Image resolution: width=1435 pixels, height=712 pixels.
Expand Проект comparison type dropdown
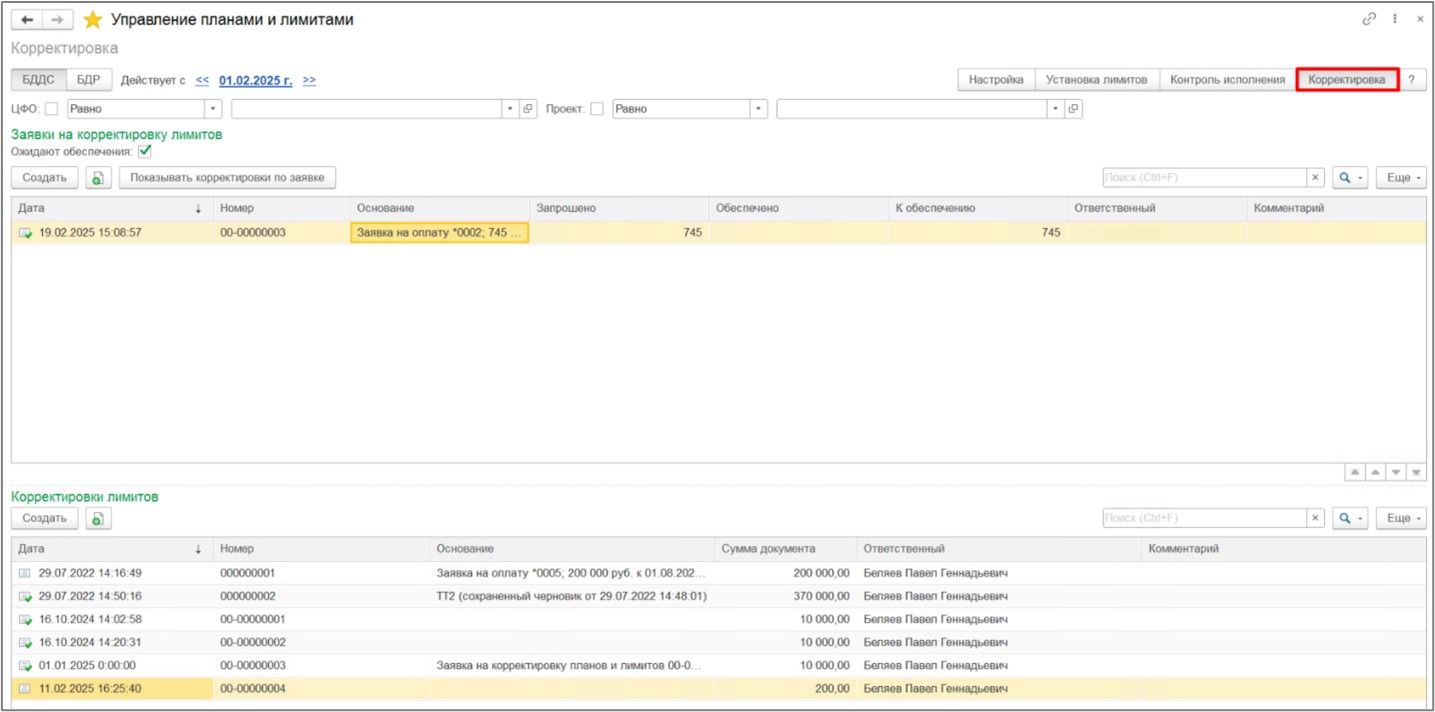[758, 109]
